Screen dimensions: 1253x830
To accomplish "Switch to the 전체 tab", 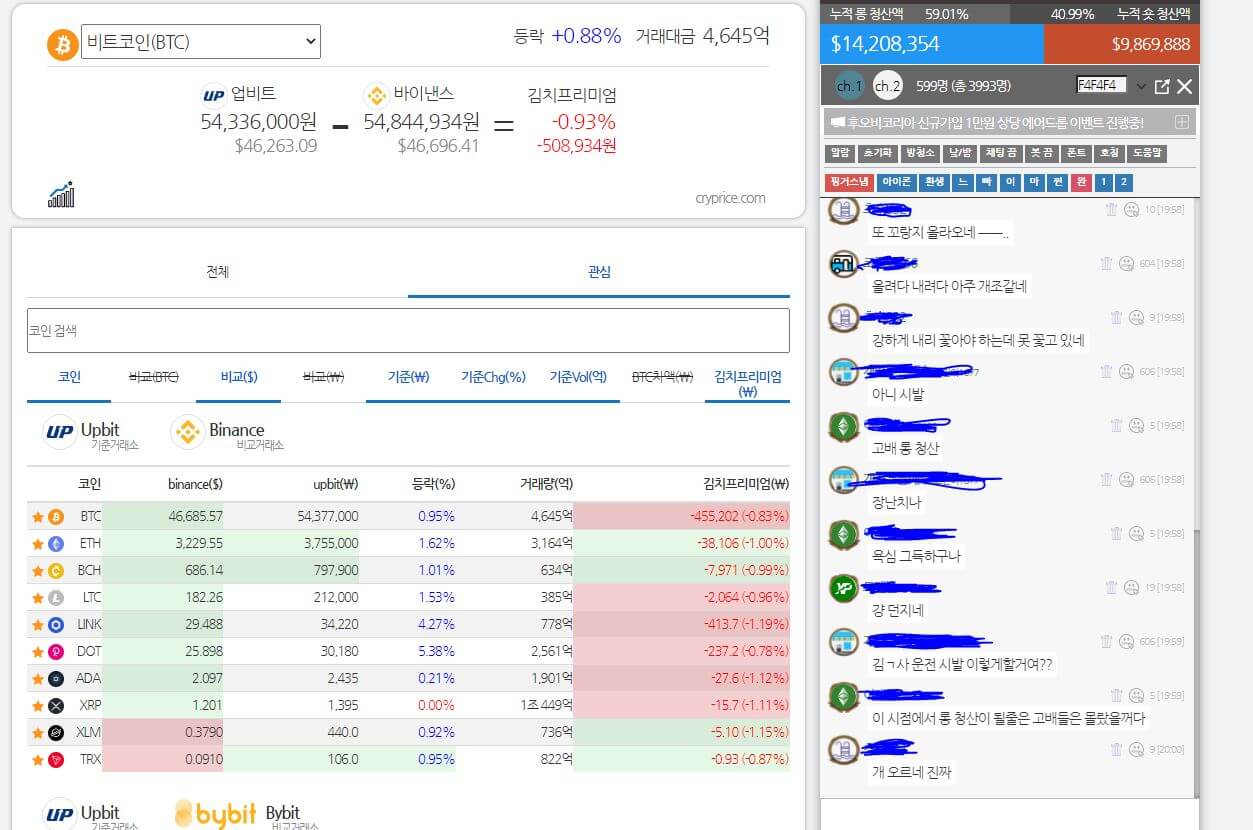I will (x=217, y=272).
